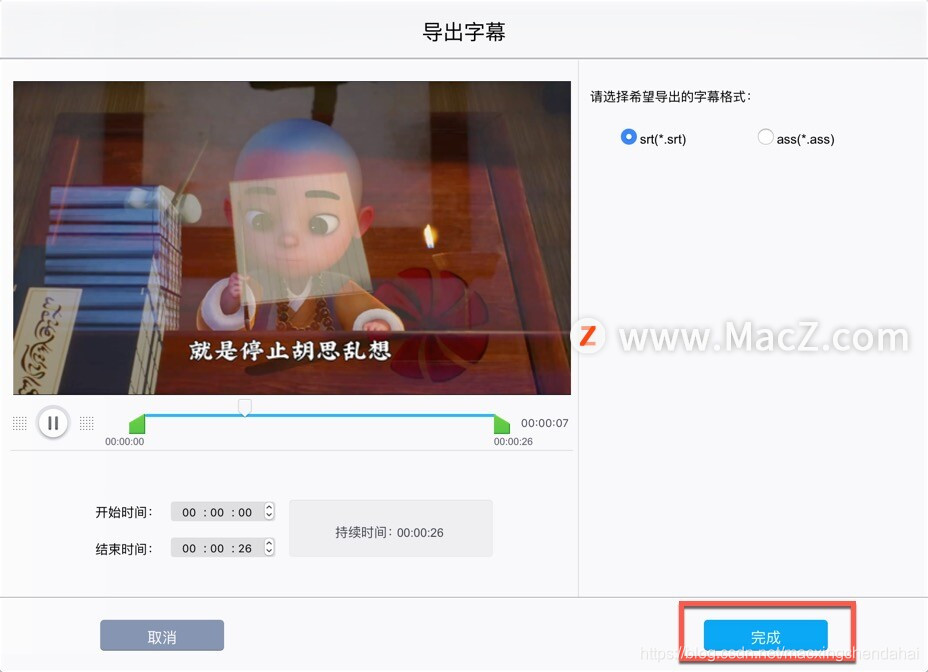Click the blue 完成 button to finish export

[765, 635]
